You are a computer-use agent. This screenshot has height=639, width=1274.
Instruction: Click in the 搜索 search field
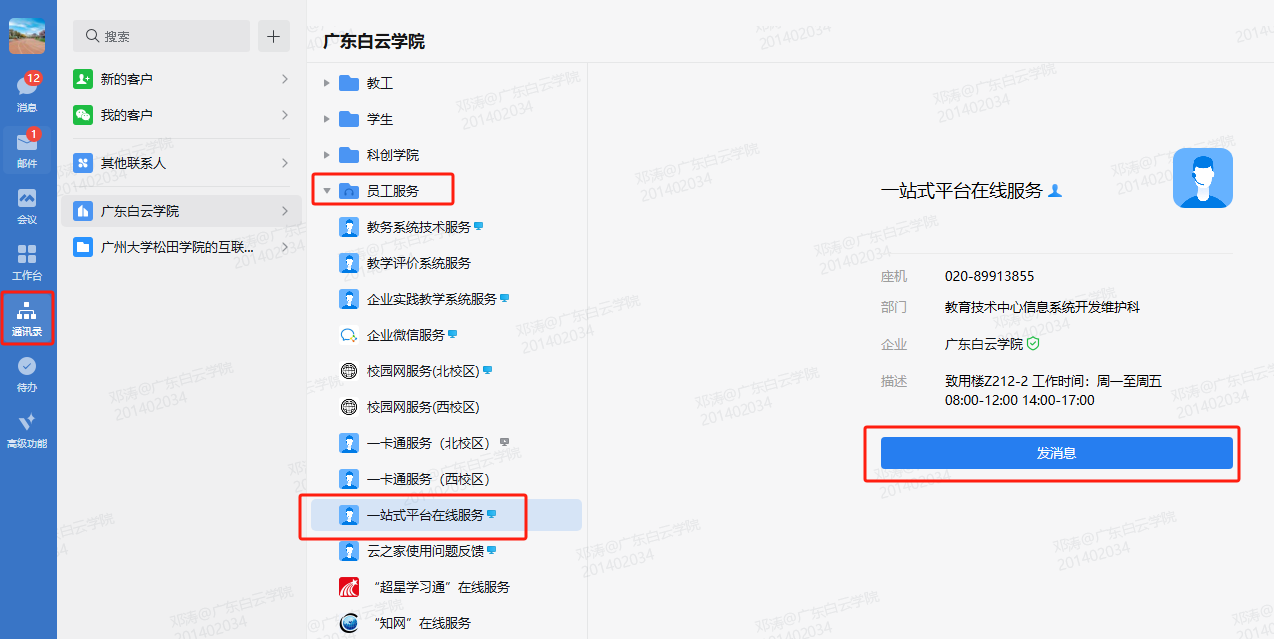(165, 36)
